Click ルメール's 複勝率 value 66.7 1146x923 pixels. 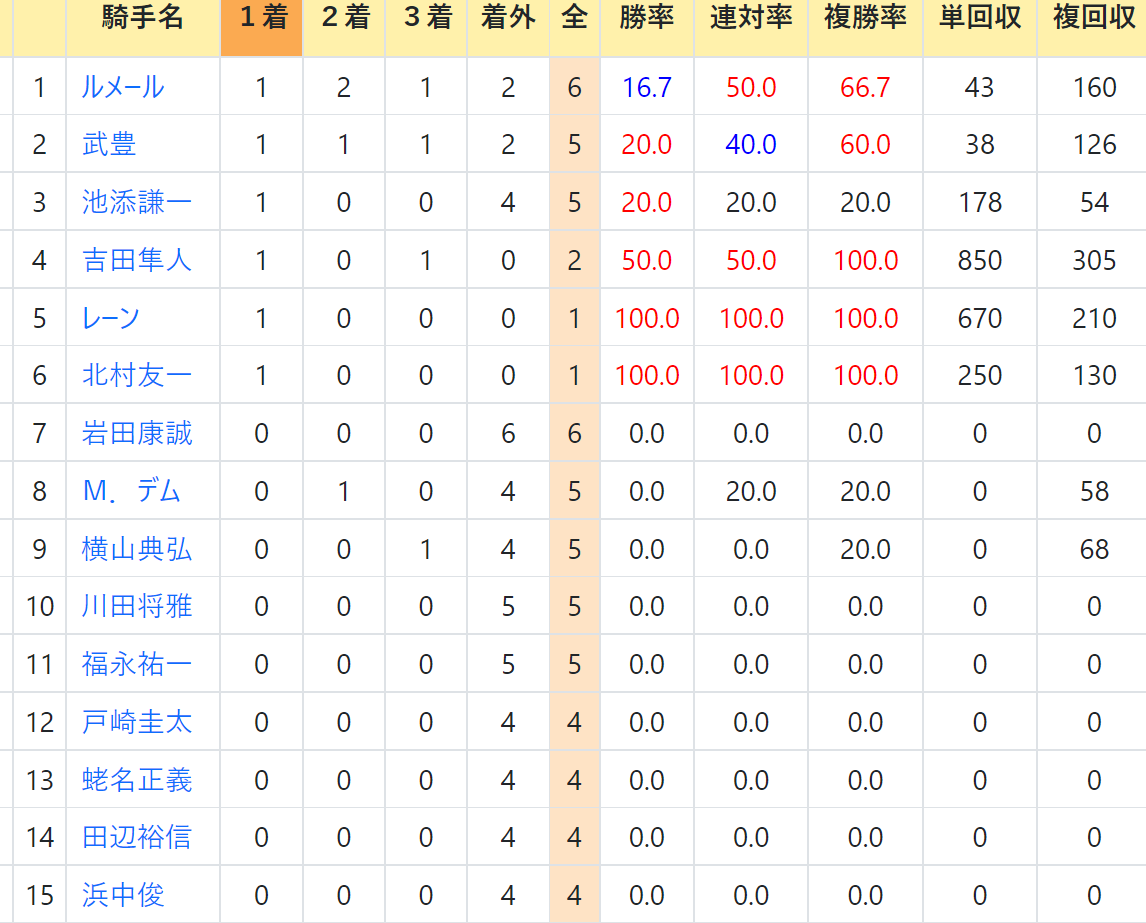[x=865, y=88]
